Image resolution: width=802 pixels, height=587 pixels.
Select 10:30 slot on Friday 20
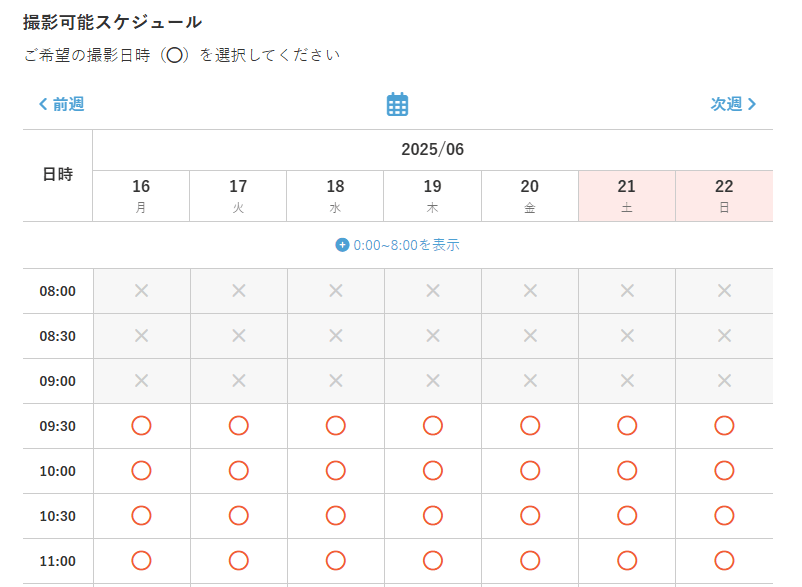coord(530,515)
